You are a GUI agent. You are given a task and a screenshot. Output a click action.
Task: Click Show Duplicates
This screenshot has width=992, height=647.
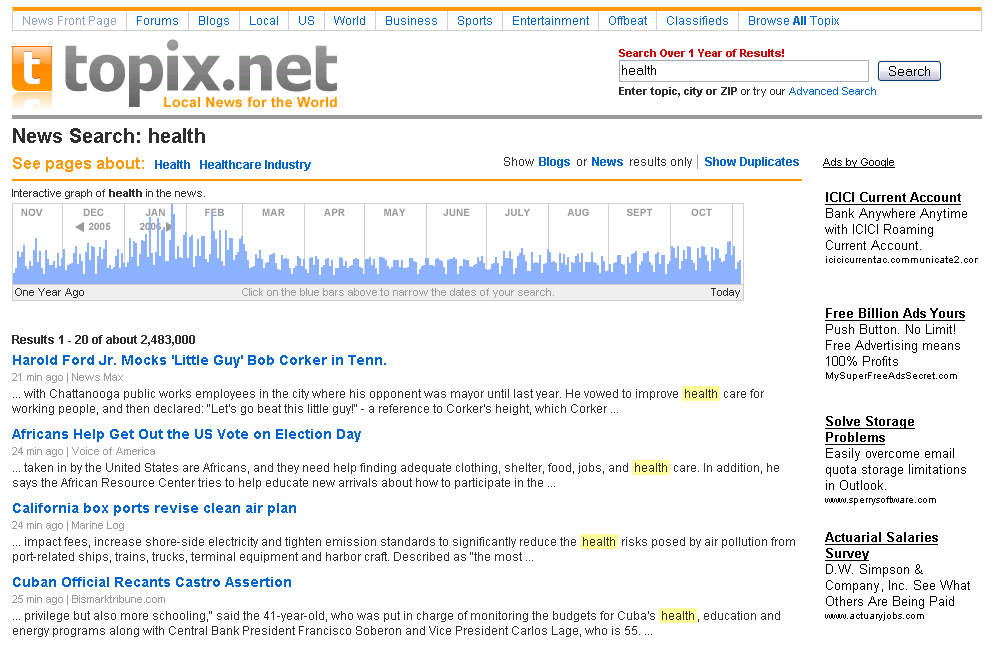tap(752, 162)
